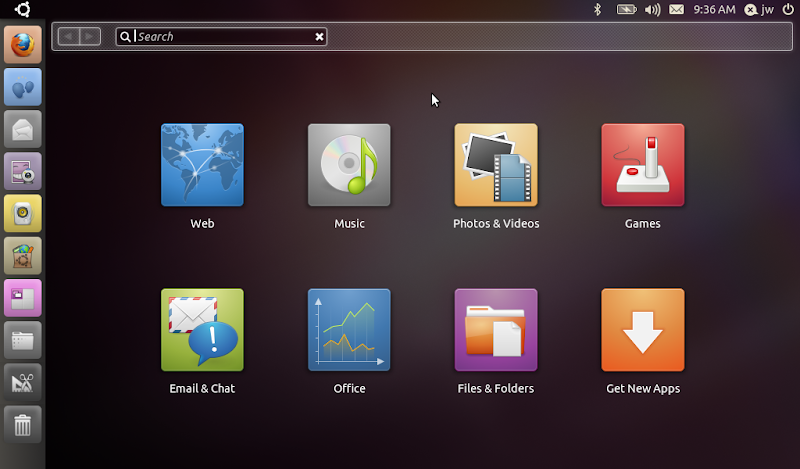This screenshot has width=800, height=469.
Task: Go forward with the right arrow button
Action: [x=90, y=36]
